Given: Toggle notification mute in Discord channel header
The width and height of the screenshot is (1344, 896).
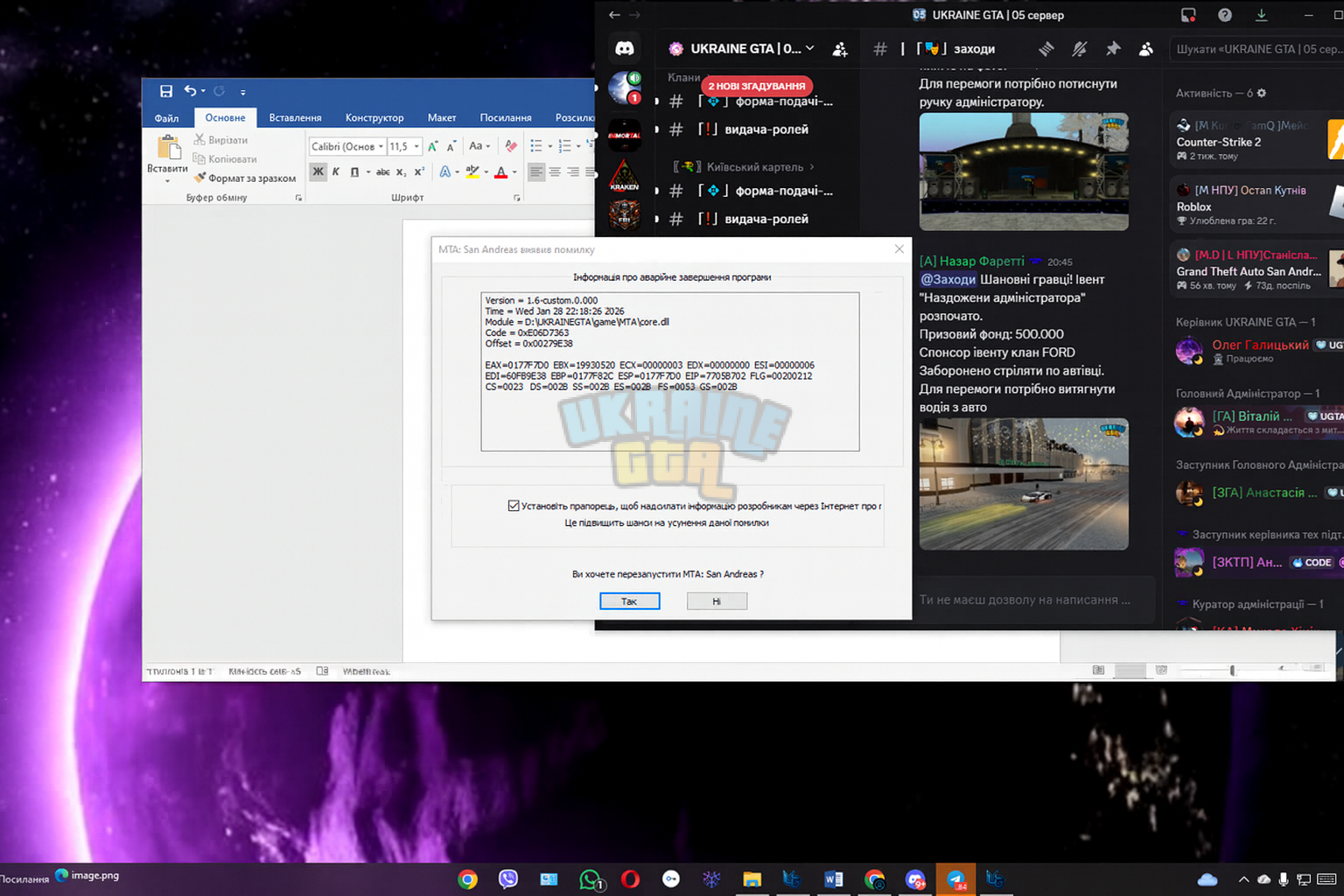Looking at the screenshot, I should pyautogui.click(x=1080, y=49).
